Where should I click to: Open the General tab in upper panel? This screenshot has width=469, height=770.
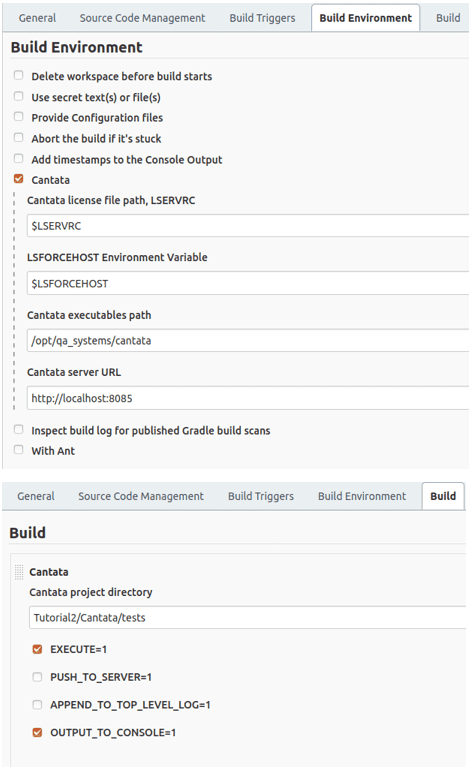(37, 18)
